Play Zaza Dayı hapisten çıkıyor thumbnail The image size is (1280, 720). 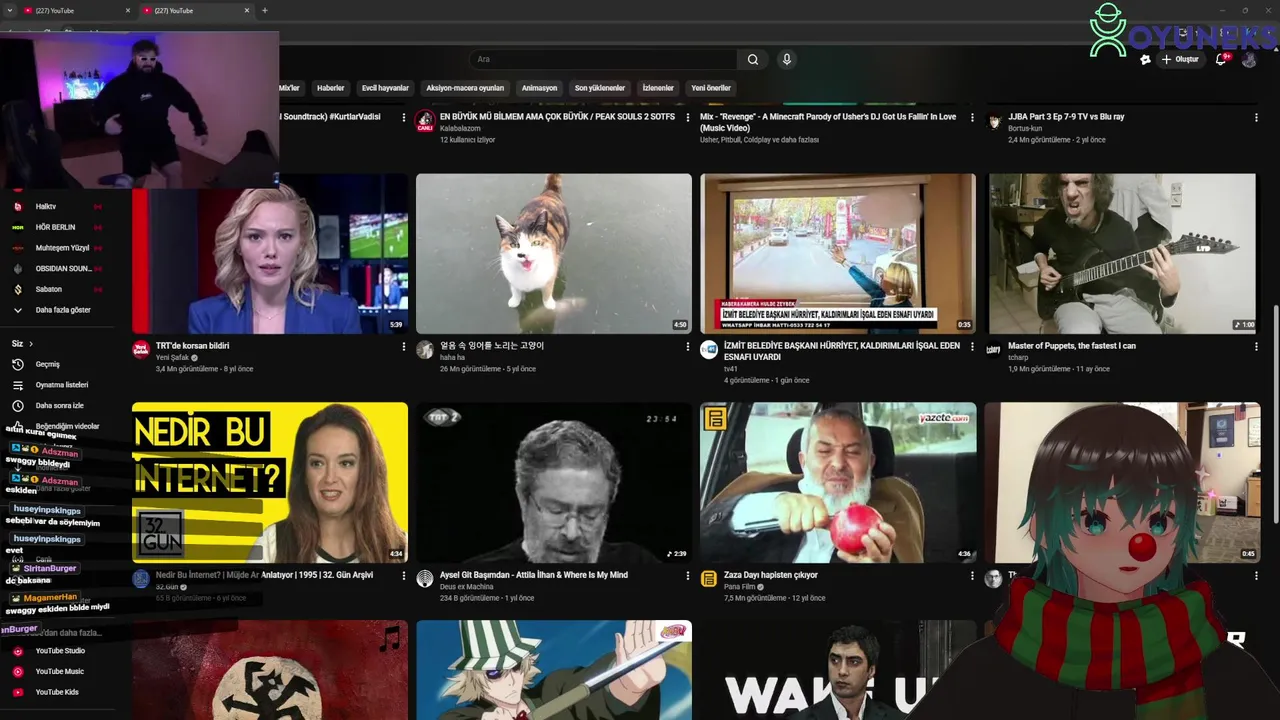coord(838,483)
